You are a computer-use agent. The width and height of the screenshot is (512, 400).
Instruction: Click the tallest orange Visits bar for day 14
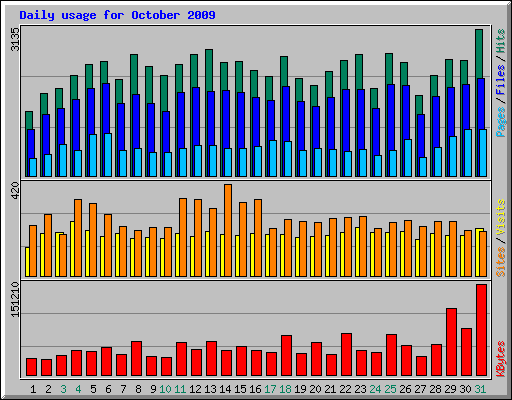pyautogui.click(x=228, y=230)
